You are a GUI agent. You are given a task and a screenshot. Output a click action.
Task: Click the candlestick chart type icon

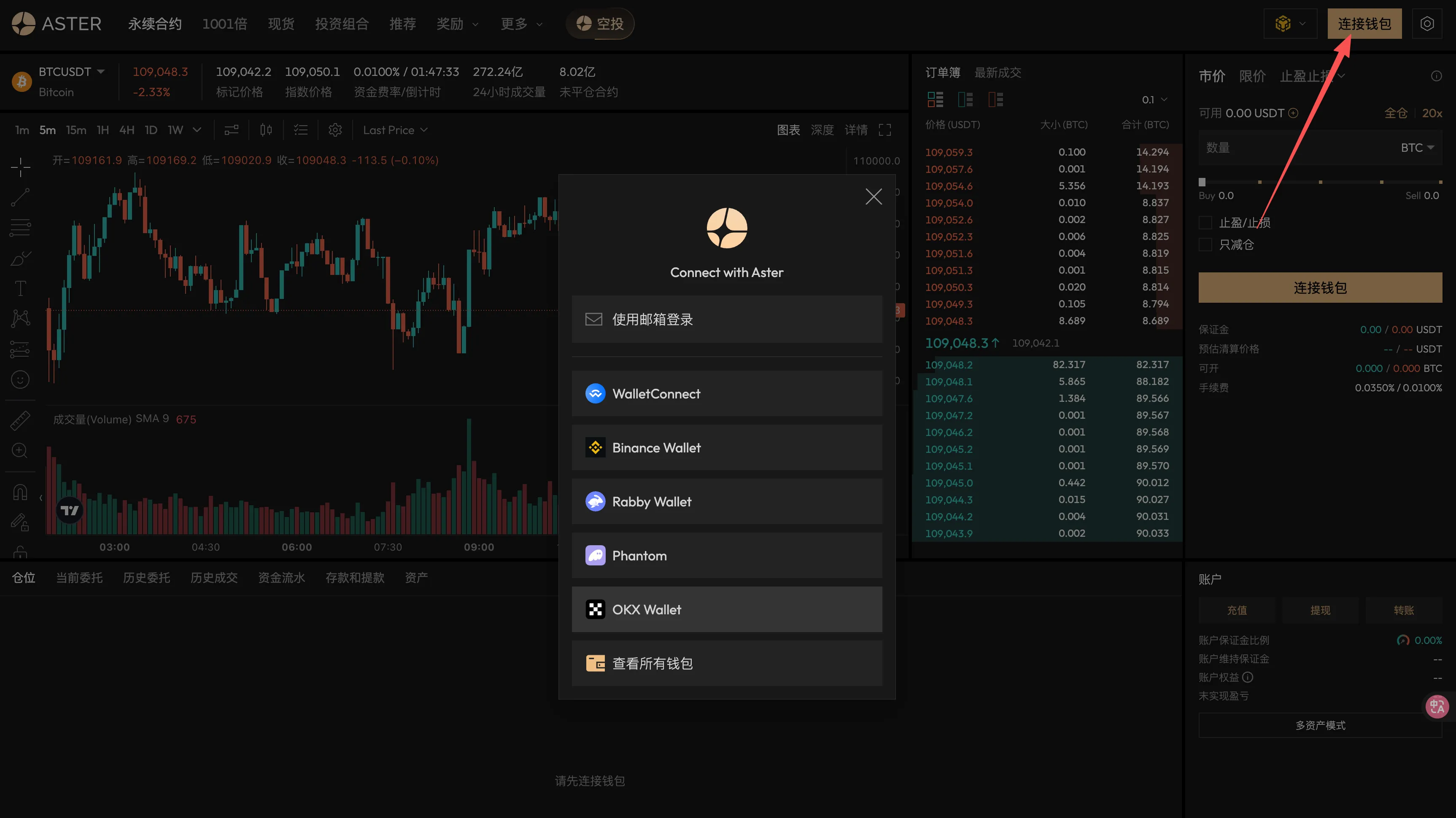coord(266,130)
